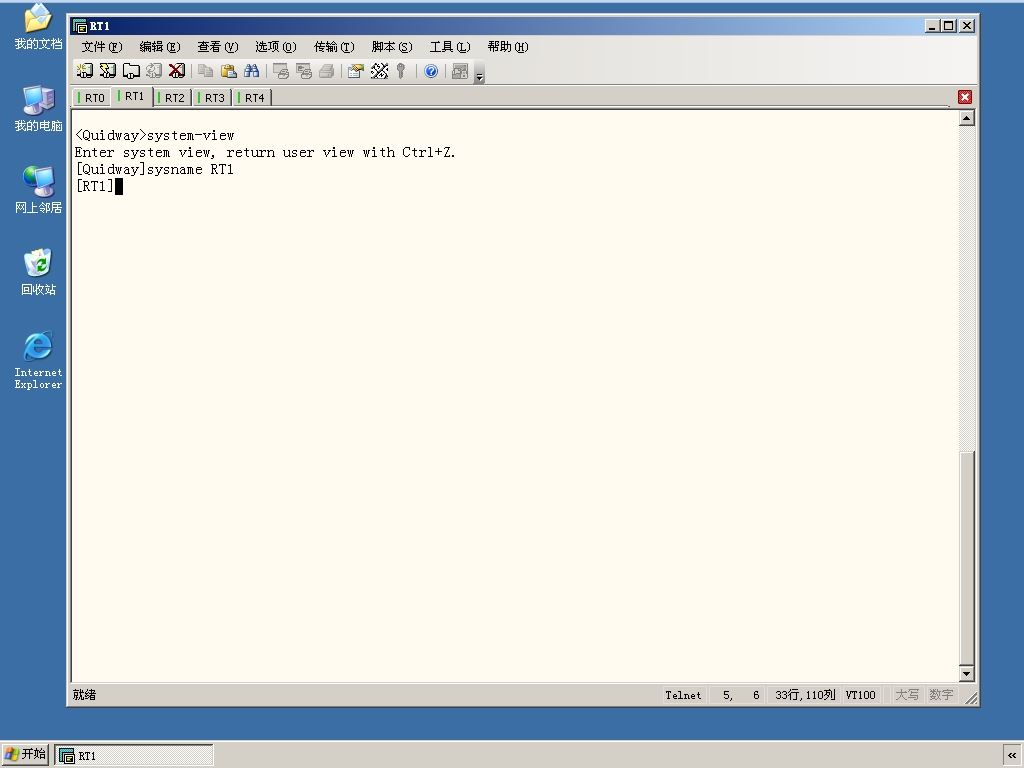This screenshot has height=768, width=1024.
Task: Click the terminal scrollbar down arrow
Action: tap(967, 673)
